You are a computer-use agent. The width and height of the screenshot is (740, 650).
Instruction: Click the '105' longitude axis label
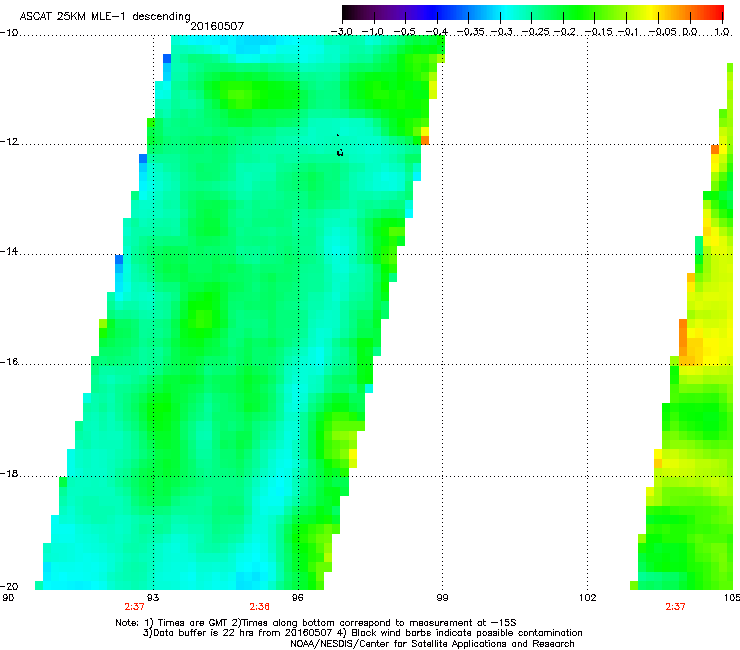(x=732, y=598)
